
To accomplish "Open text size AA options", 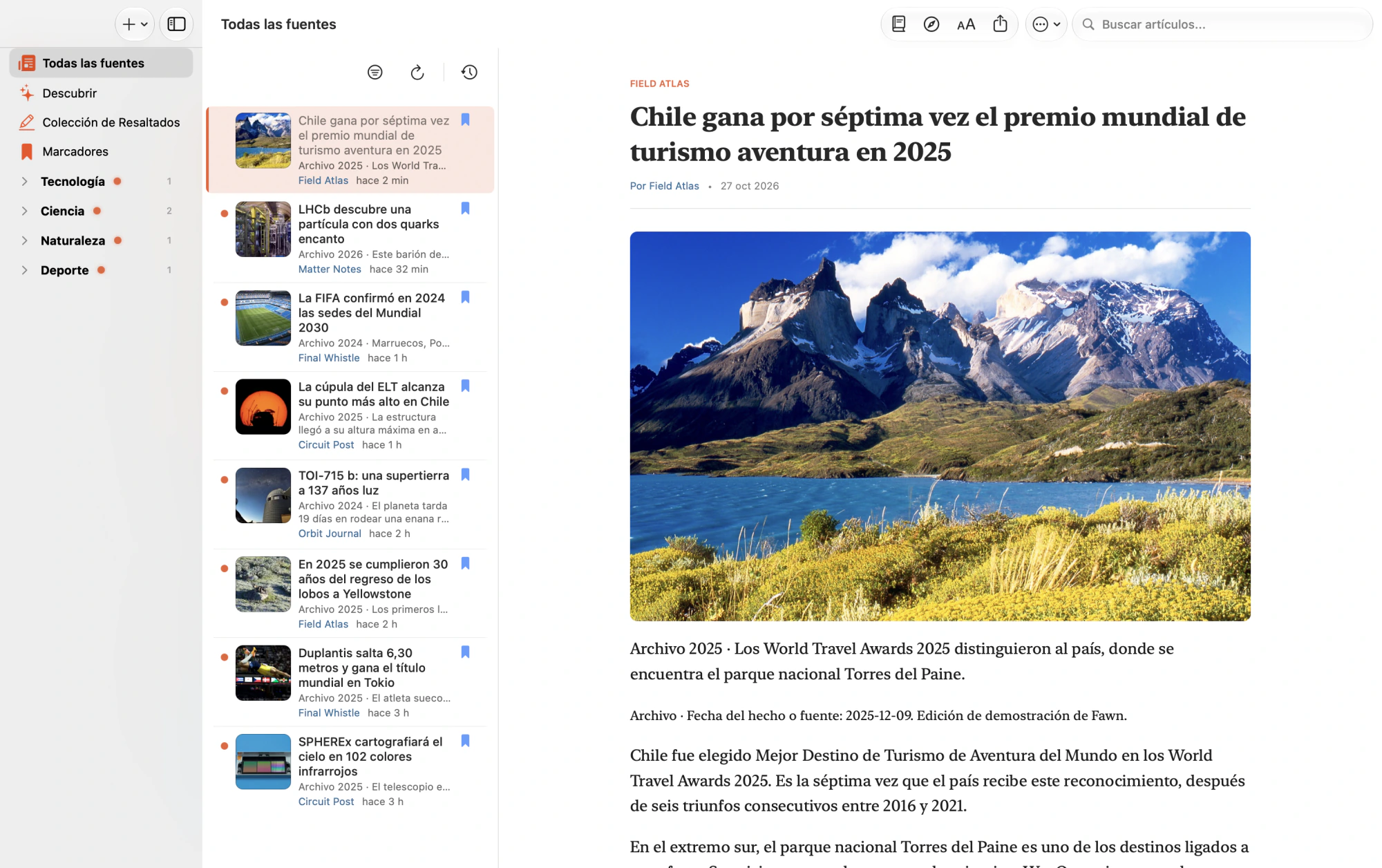I will 966,24.
